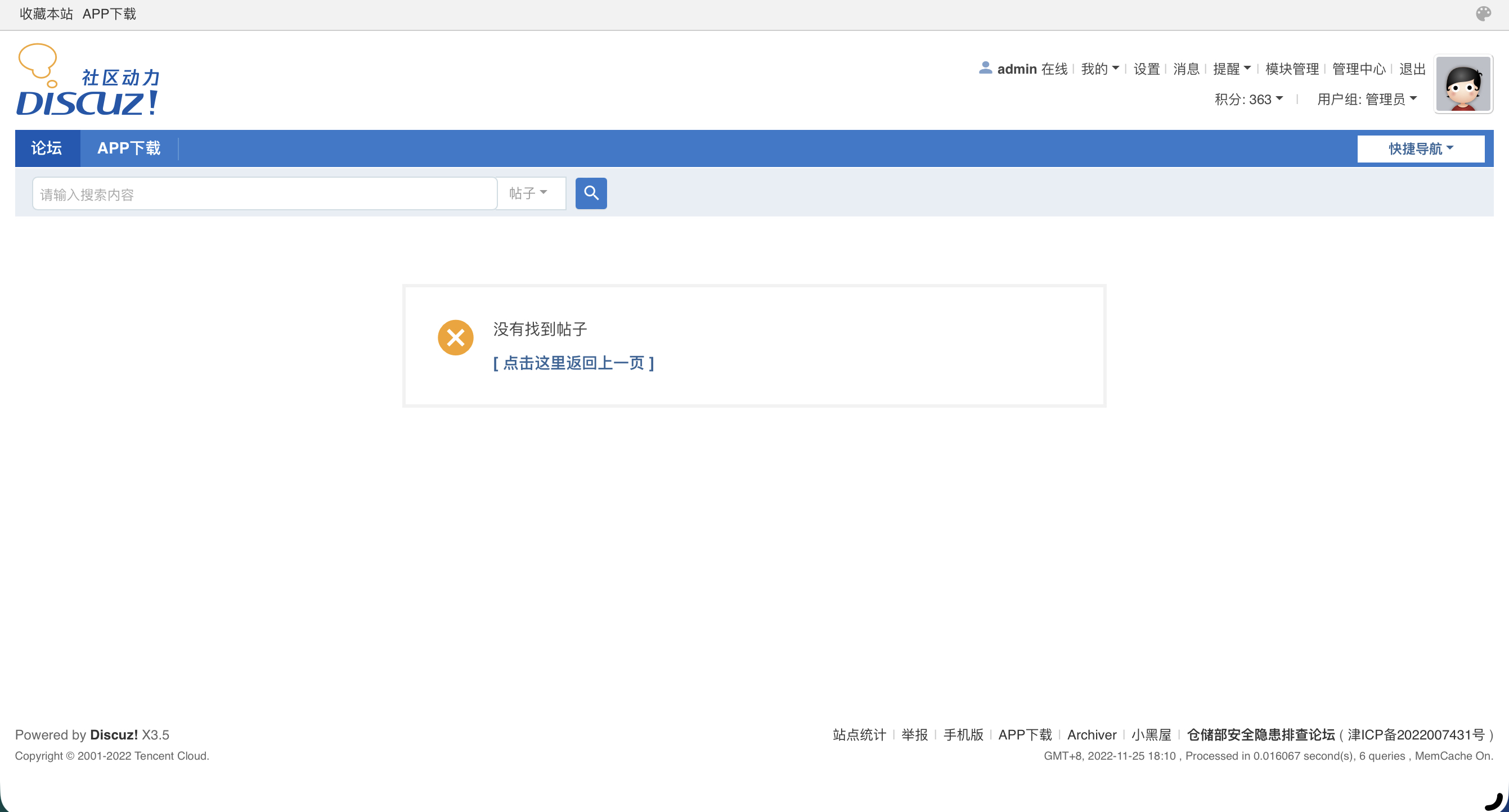Open 站点统计 footer link

coord(859,735)
